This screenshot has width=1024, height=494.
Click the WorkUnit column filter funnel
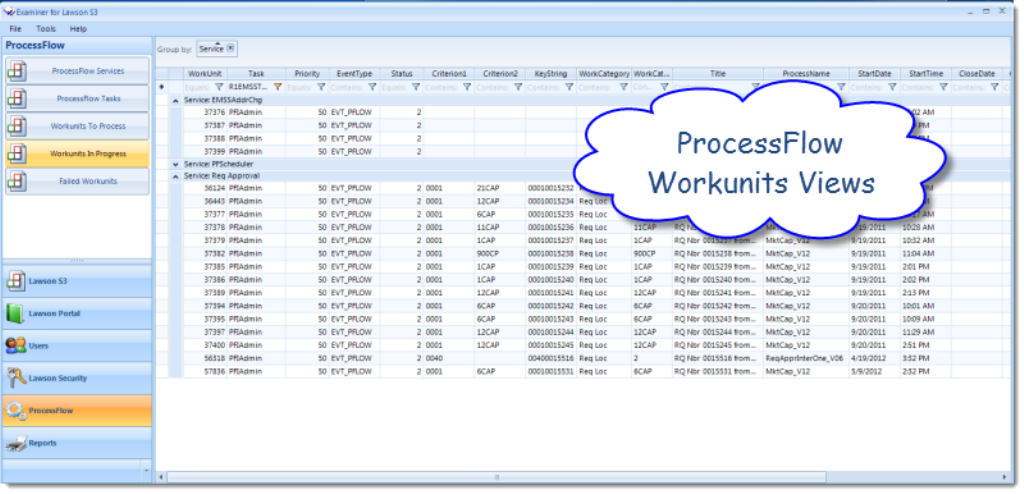[x=219, y=86]
